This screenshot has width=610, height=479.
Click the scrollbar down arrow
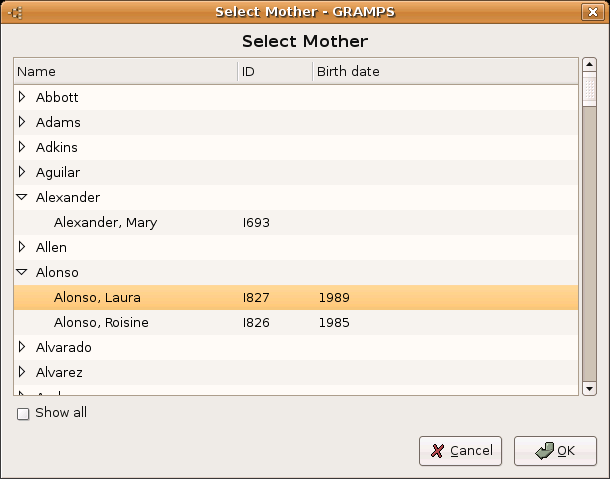[x=589, y=388]
